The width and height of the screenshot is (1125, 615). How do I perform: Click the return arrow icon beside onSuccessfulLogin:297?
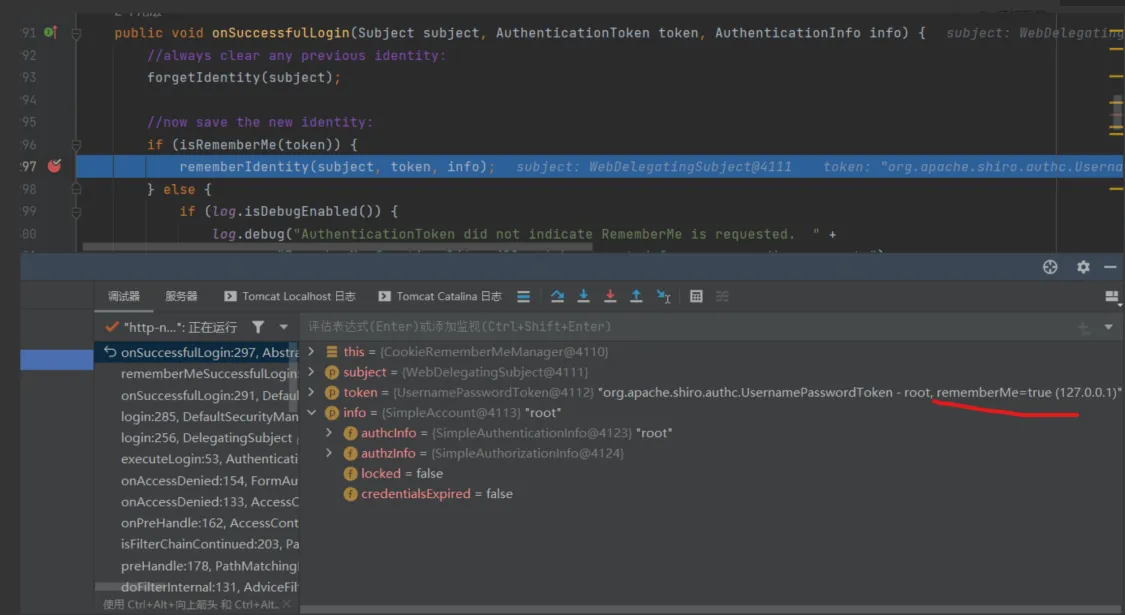110,352
